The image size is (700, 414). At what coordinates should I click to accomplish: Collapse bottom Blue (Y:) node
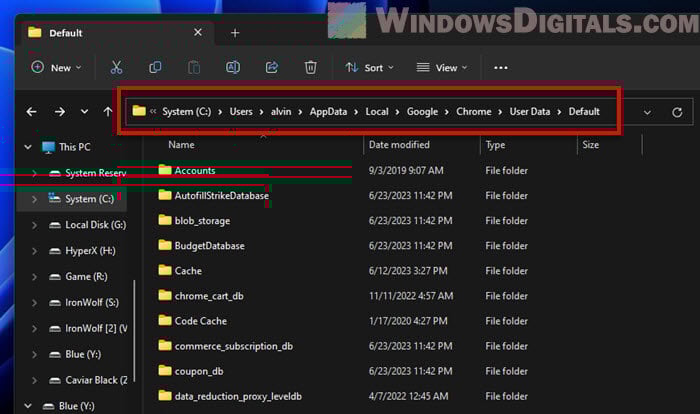[28, 406]
